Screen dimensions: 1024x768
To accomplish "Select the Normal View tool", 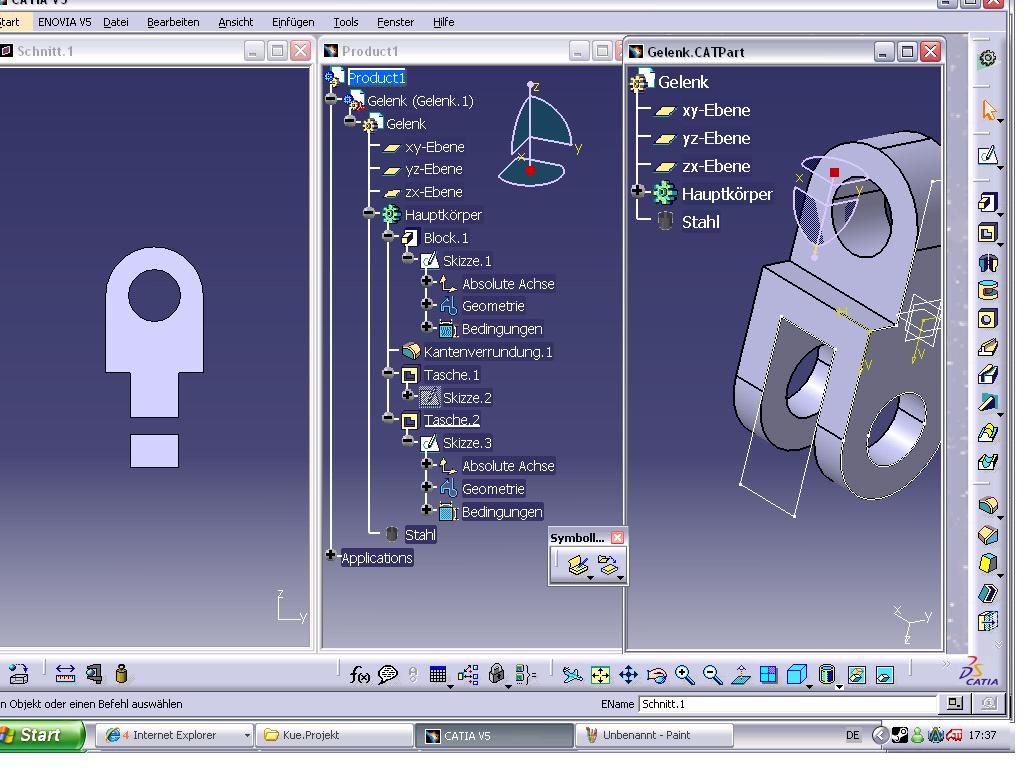I will [741, 675].
